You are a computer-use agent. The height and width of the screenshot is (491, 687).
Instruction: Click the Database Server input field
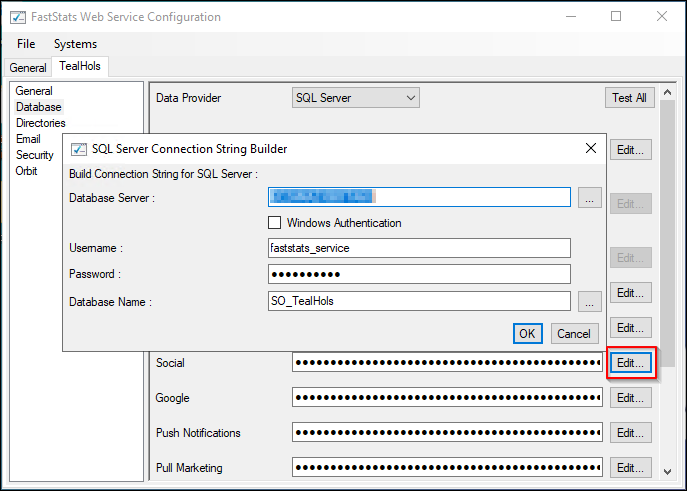click(x=419, y=197)
